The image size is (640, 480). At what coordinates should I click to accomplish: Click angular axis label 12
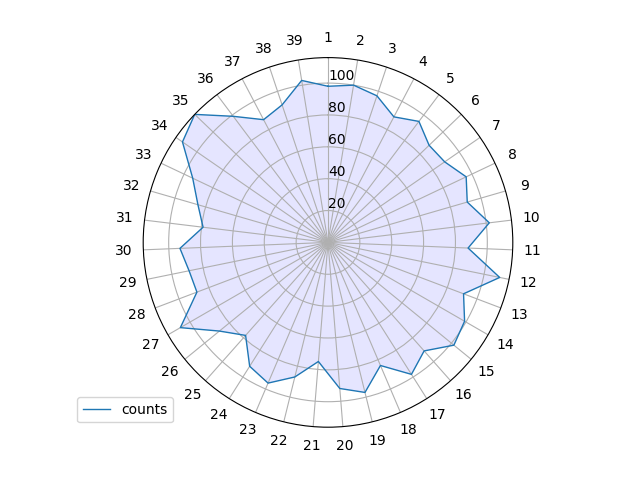click(x=528, y=282)
